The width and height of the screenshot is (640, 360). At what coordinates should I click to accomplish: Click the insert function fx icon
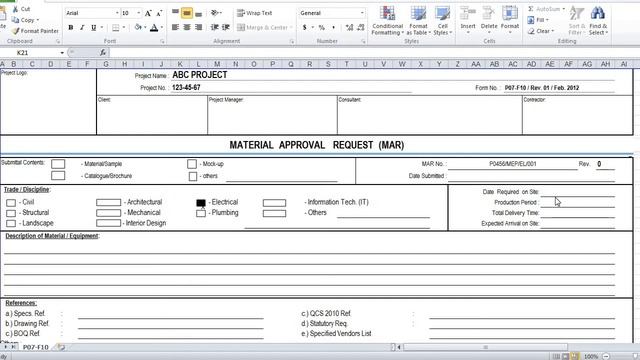pyautogui.click(x=103, y=53)
